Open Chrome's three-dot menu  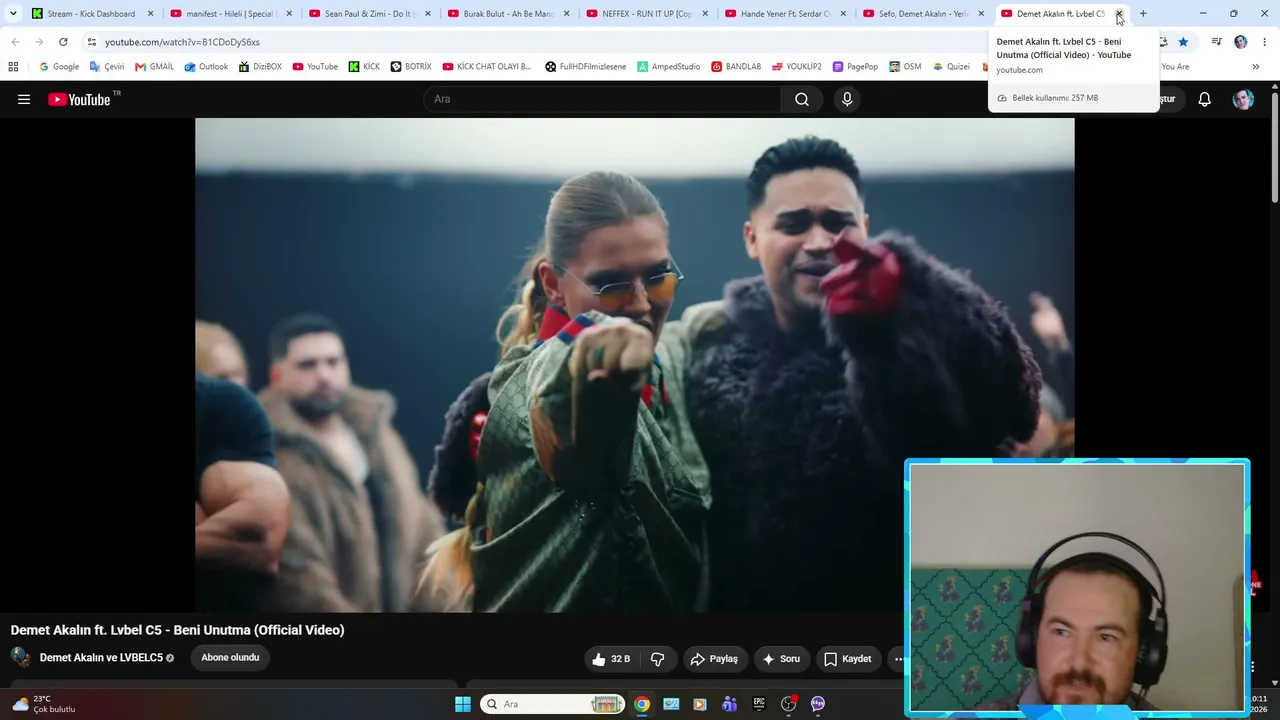click(x=1265, y=42)
